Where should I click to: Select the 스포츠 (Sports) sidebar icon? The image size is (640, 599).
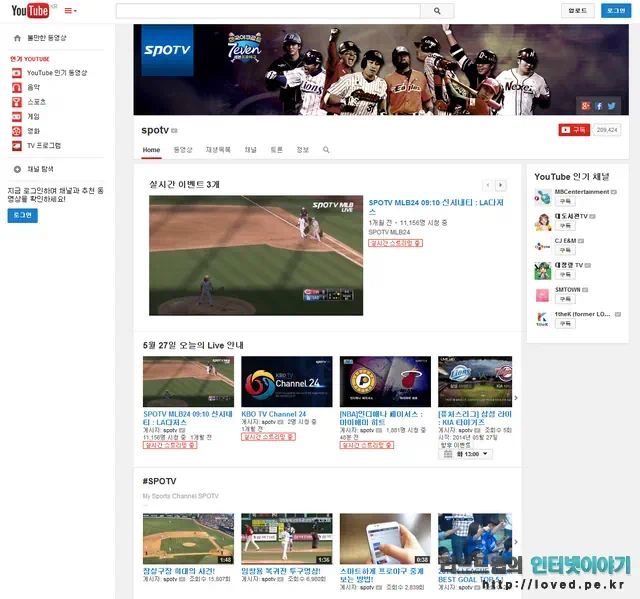pos(17,101)
